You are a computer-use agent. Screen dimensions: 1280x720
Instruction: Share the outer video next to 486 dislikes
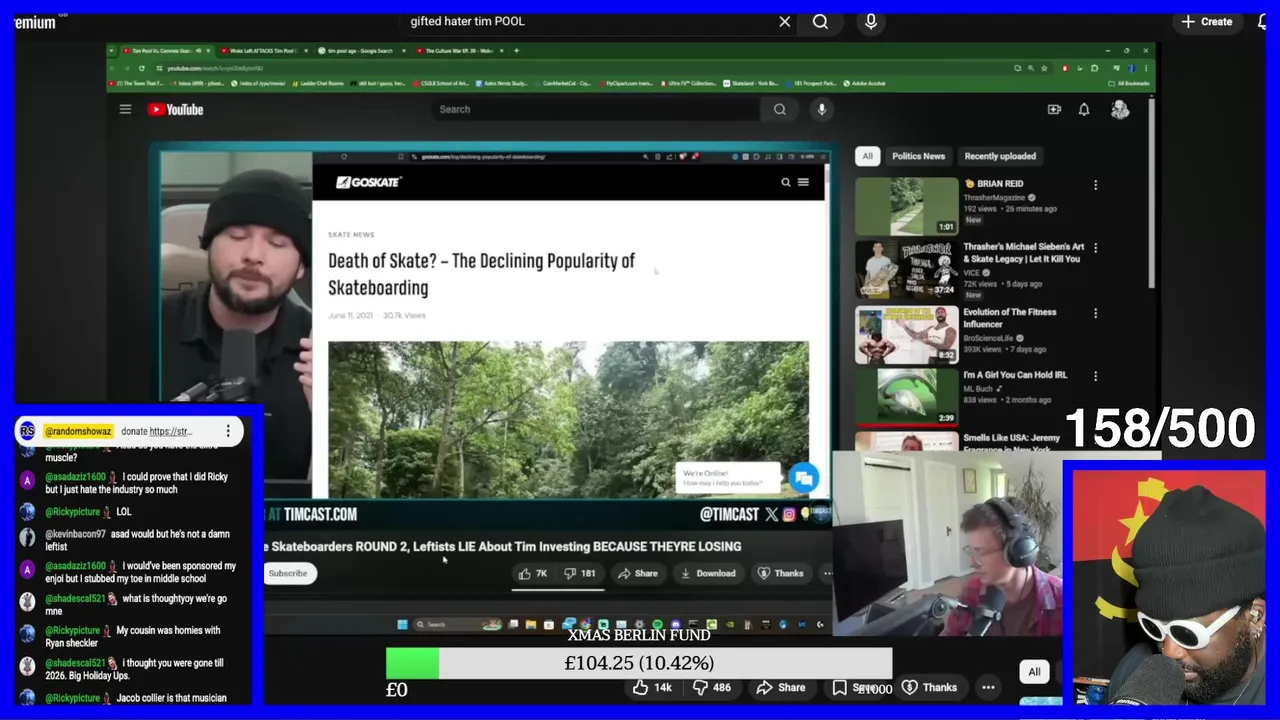pos(781,687)
